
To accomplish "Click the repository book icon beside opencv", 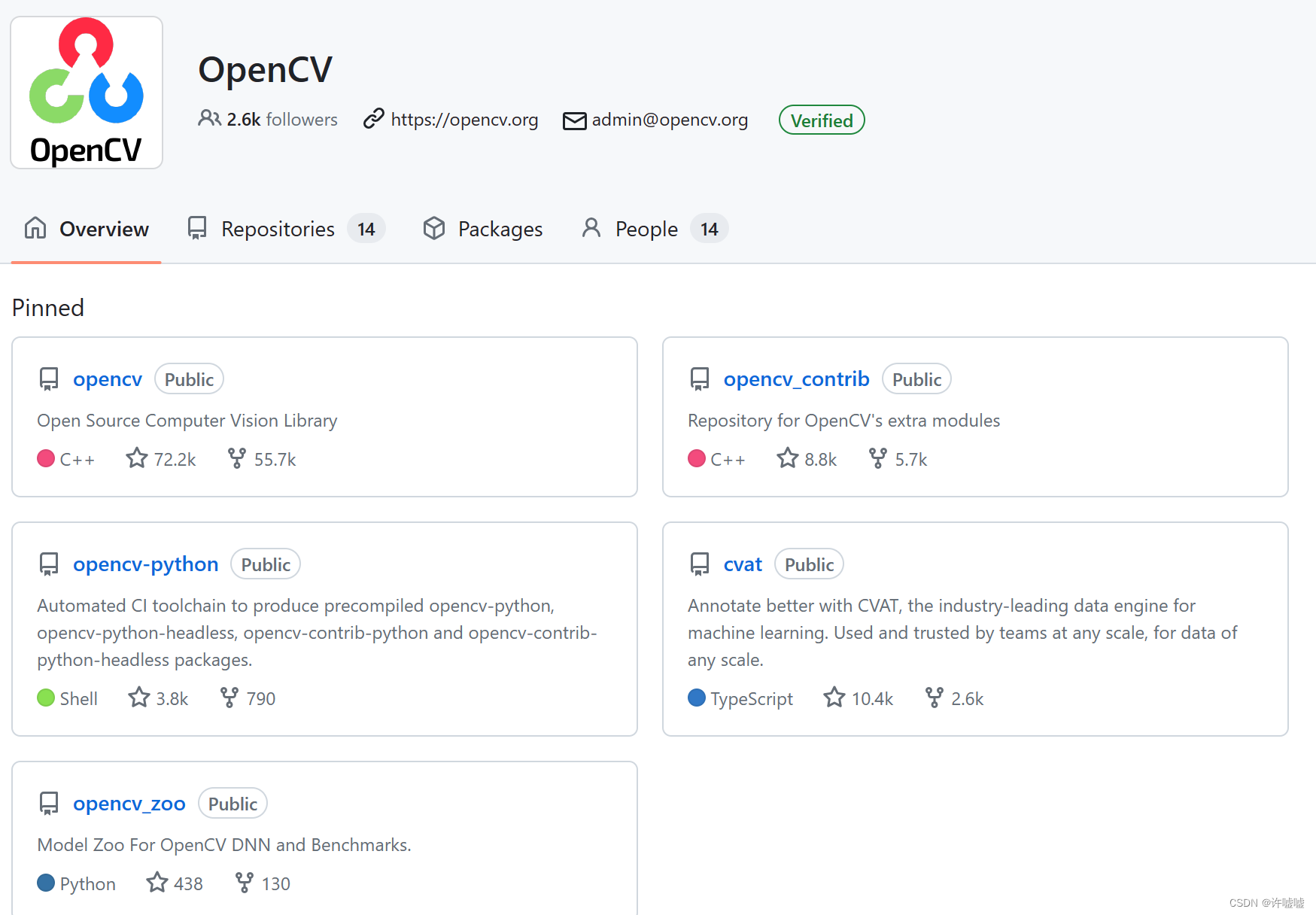I will click(x=48, y=378).
